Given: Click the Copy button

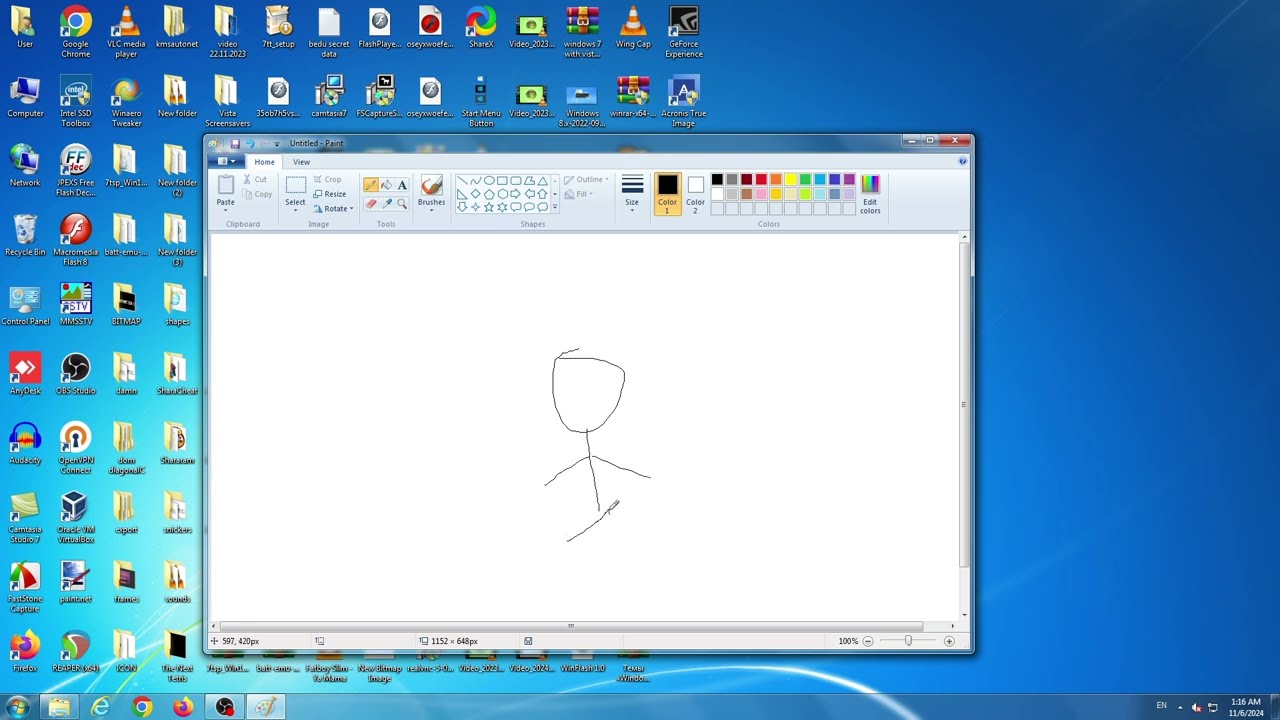Looking at the screenshot, I should coord(257,194).
